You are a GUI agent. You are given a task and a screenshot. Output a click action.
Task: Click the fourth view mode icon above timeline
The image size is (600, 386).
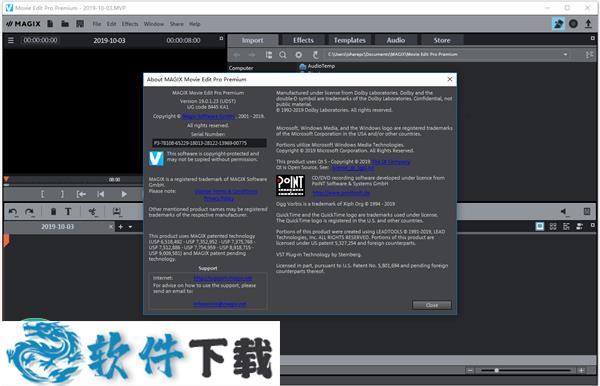579,226
